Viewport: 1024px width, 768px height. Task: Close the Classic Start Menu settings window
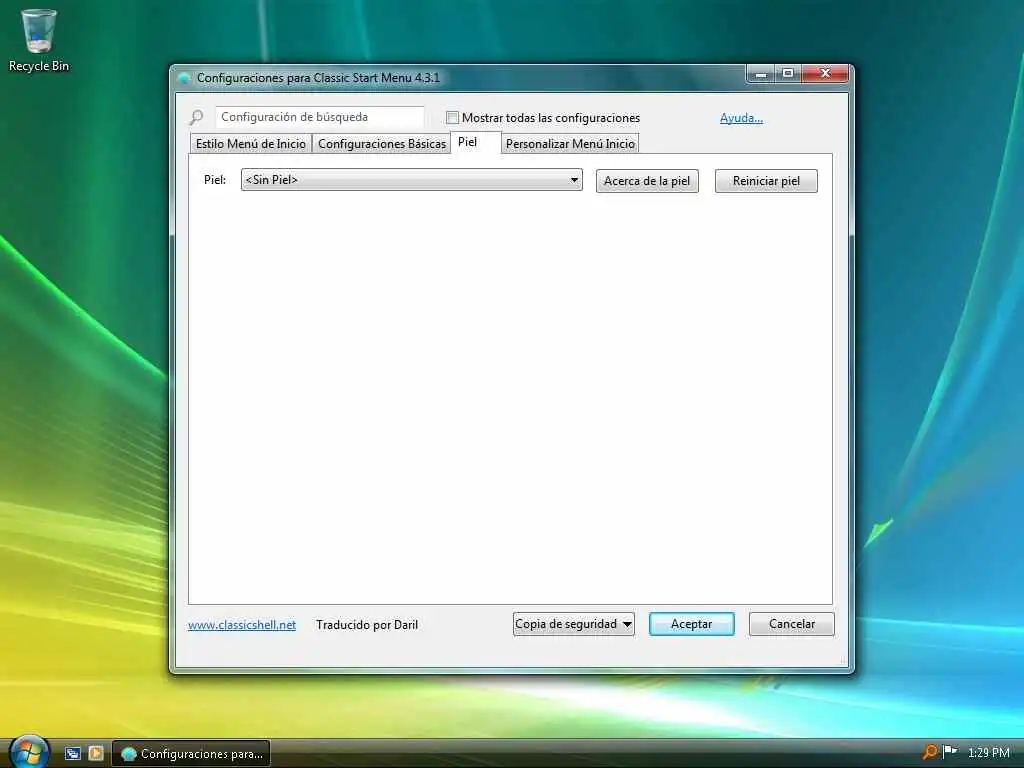coord(825,74)
